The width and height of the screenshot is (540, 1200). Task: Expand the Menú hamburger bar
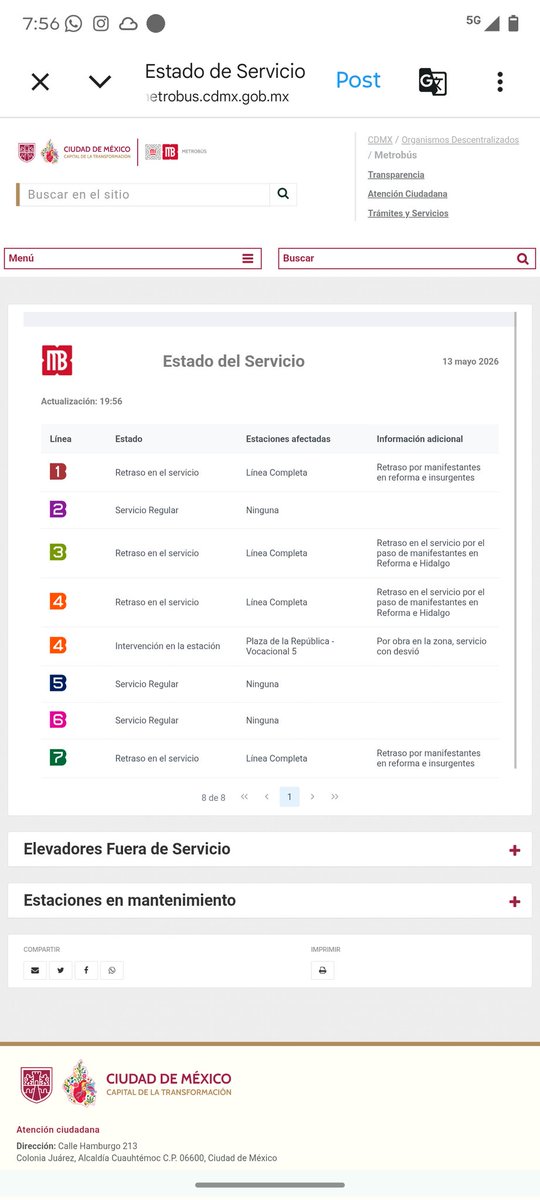[133, 258]
